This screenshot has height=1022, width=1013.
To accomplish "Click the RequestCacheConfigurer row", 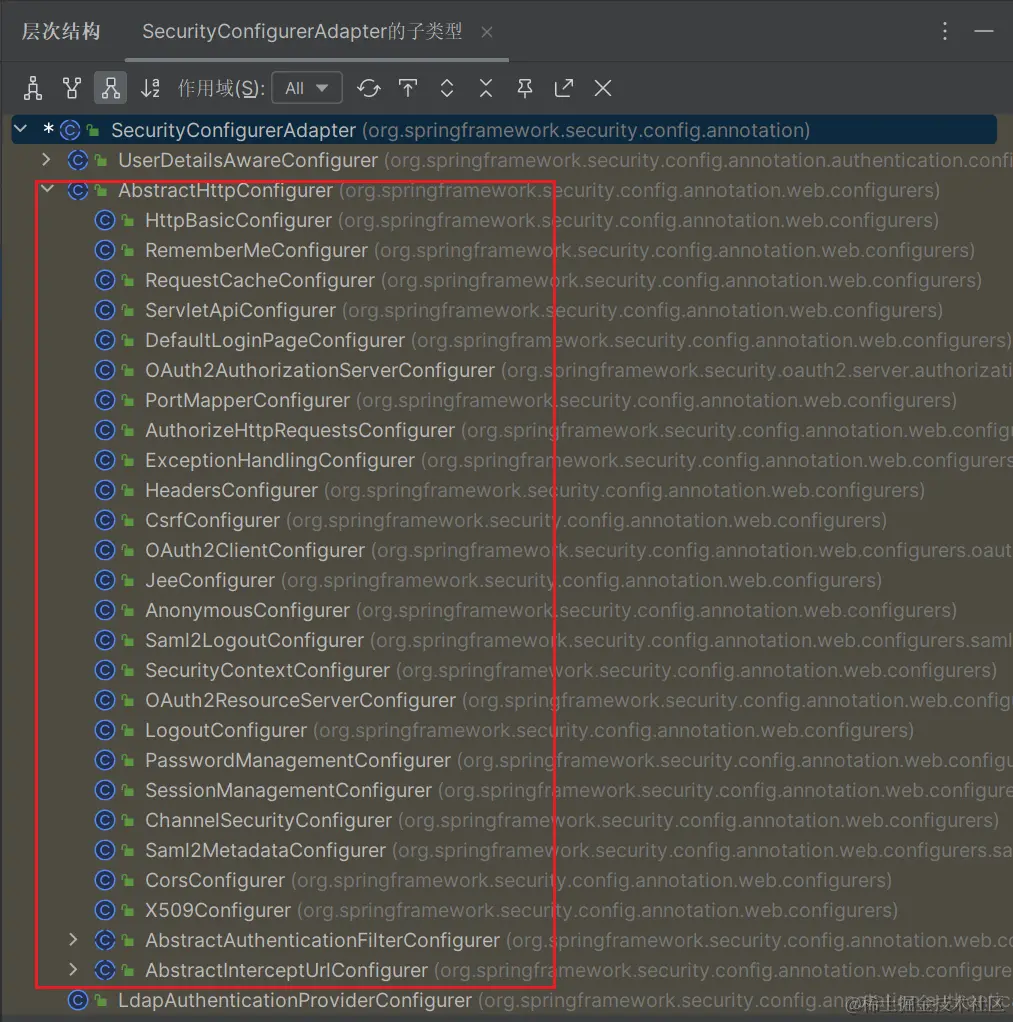I will pyautogui.click(x=259, y=280).
